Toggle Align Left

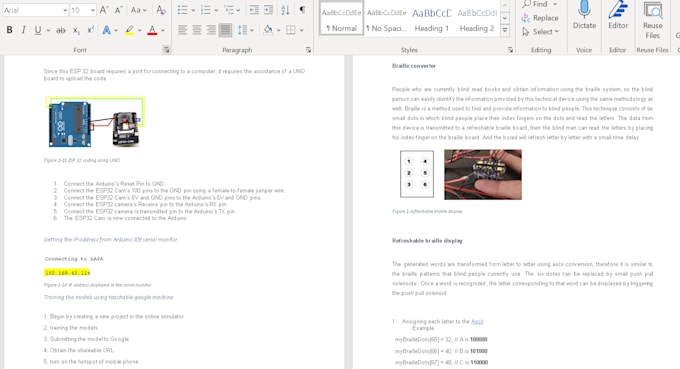(x=183, y=30)
